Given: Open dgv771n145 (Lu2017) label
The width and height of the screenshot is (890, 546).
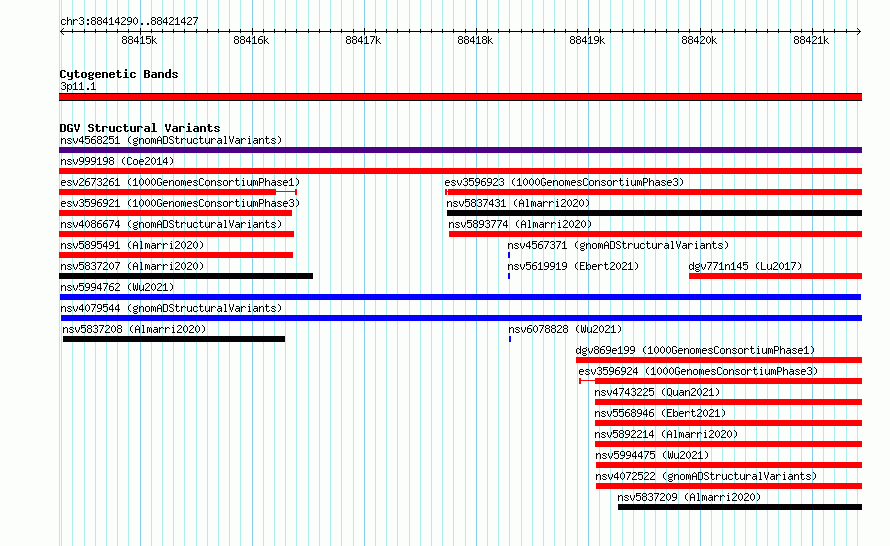Looking at the screenshot, I should click(x=745, y=266).
